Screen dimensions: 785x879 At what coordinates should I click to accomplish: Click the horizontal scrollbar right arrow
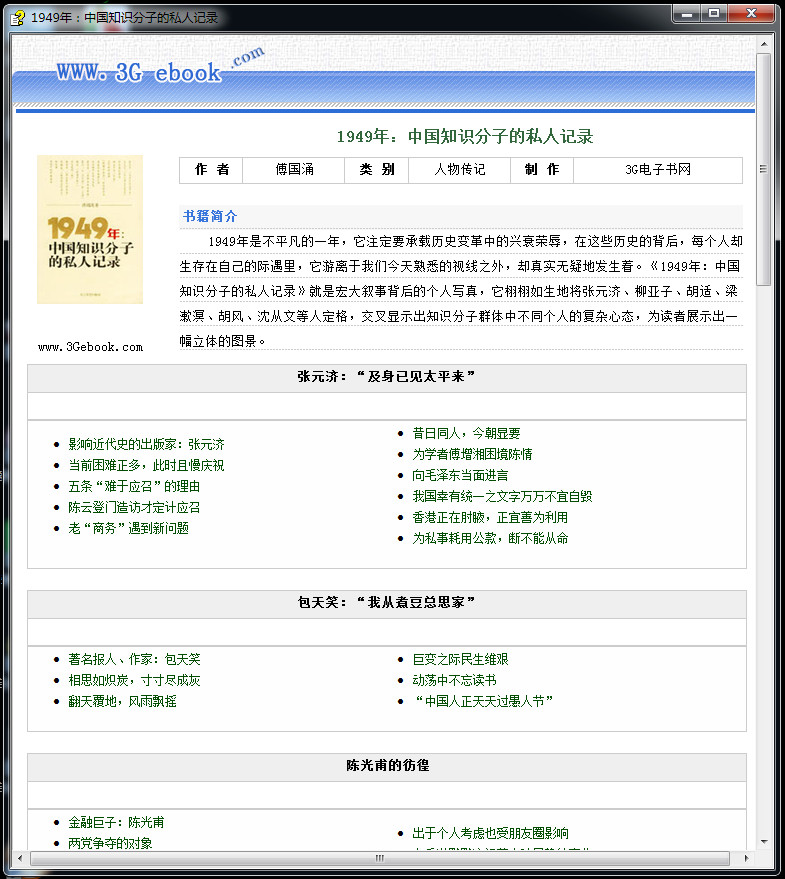(x=746, y=858)
